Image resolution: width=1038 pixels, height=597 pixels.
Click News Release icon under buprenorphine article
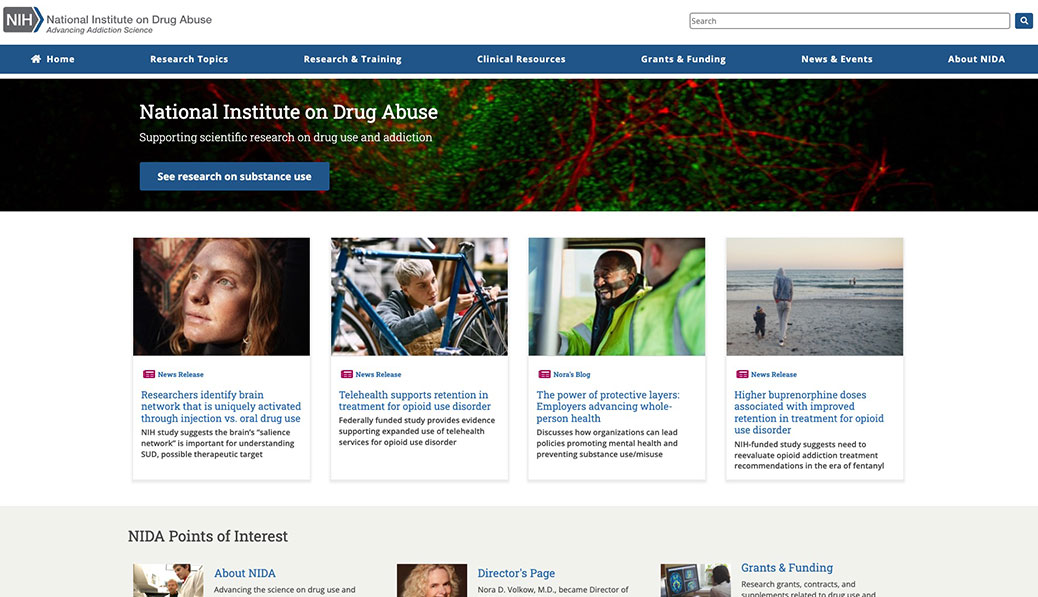[742, 375]
